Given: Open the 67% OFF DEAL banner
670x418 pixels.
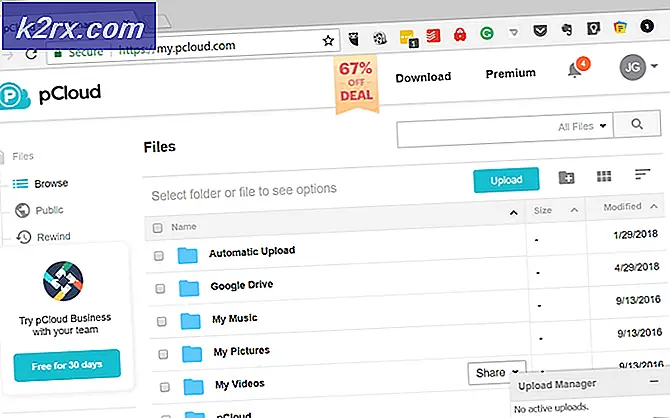Looking at the screenshot, I should (356, 83).
